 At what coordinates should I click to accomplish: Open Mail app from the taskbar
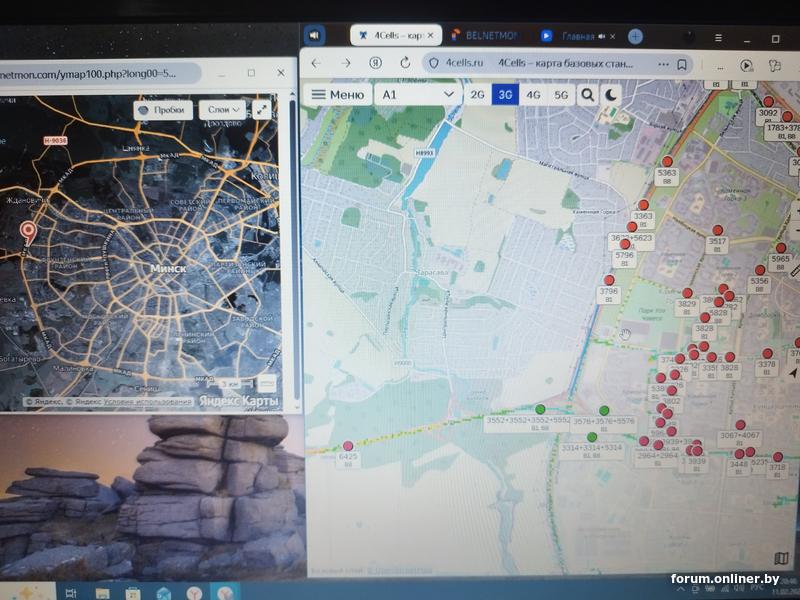[x=163, y=593]
